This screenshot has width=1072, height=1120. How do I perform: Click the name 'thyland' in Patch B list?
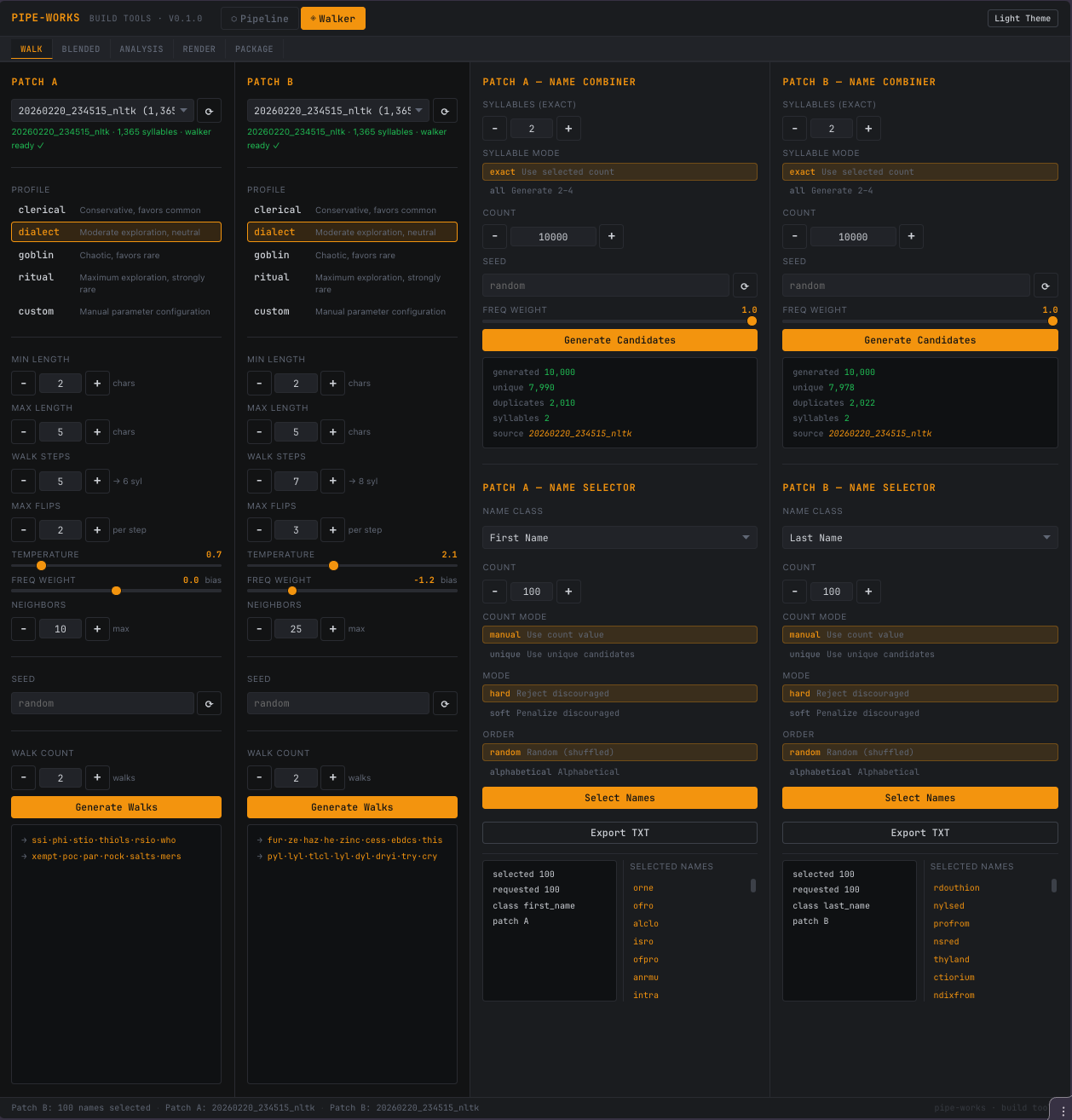coord(951,960)
